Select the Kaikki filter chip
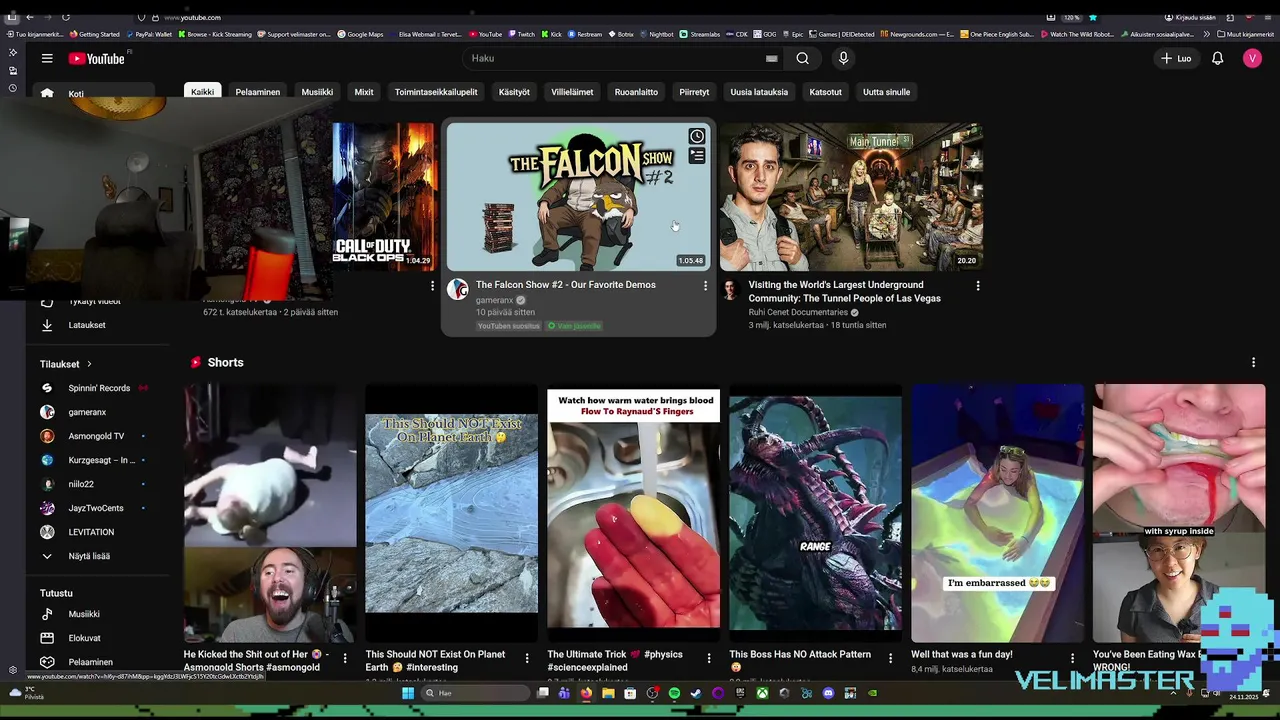Viewport: 1280px width, 720px height. (x=202, y=92)
